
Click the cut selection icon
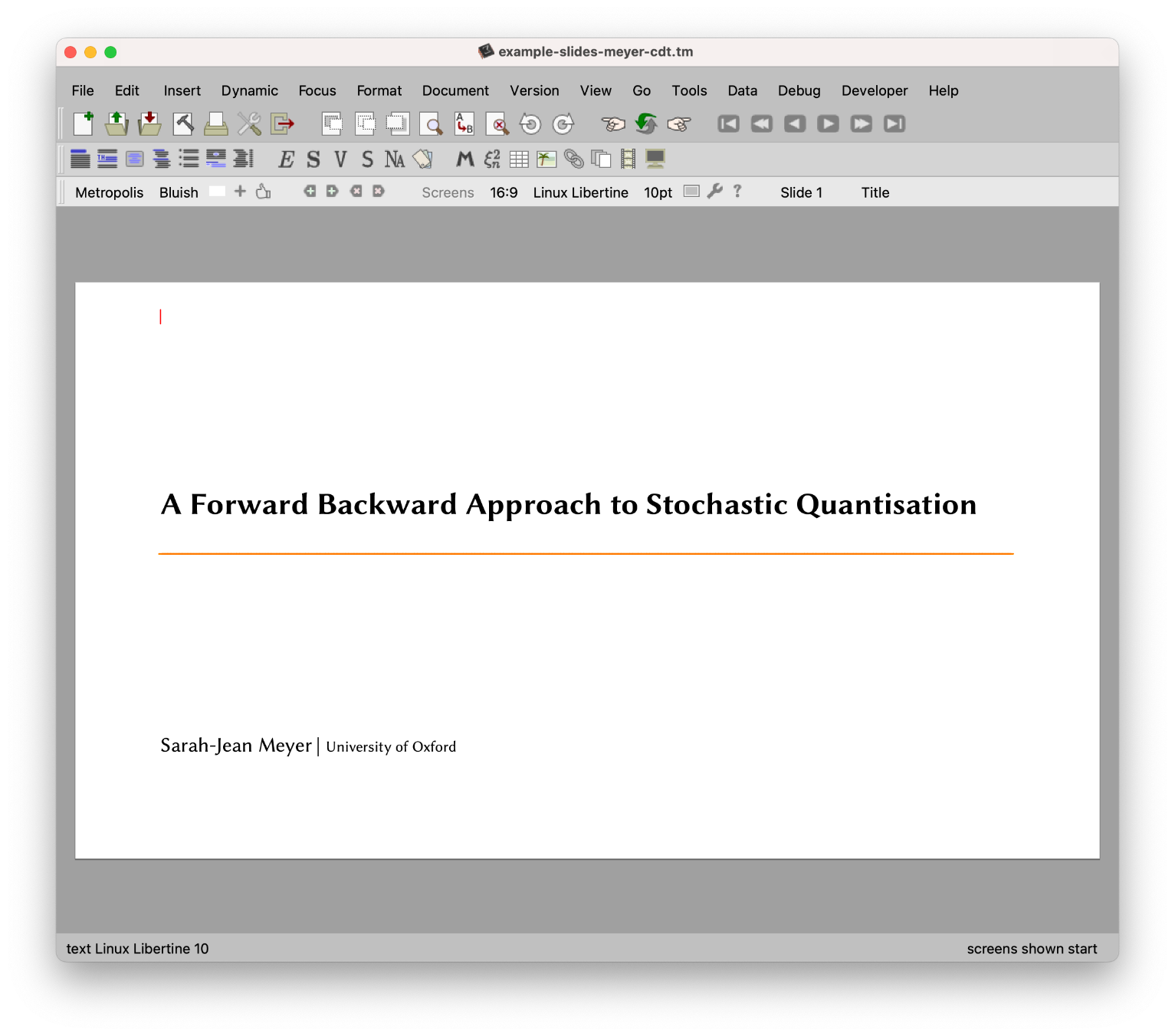[x=332, y=123]
